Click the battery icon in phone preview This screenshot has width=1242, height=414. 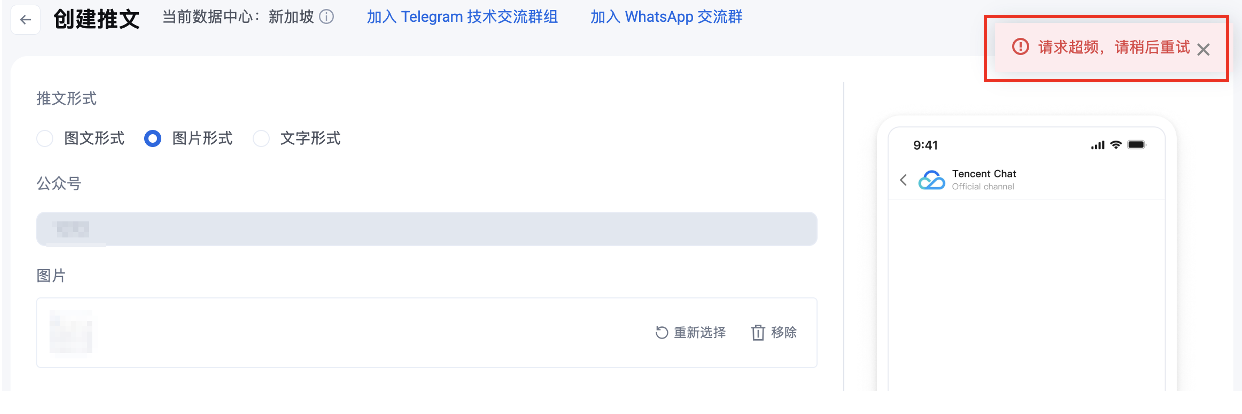click(x=1136, y=145)
